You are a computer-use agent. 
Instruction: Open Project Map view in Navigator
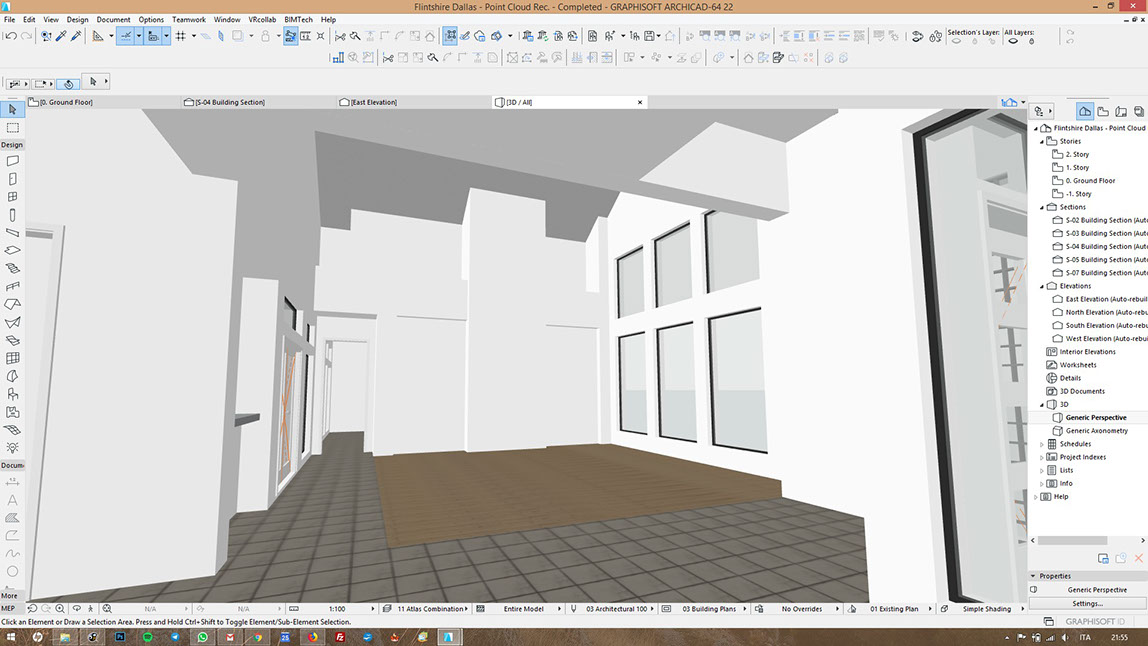1085,111
